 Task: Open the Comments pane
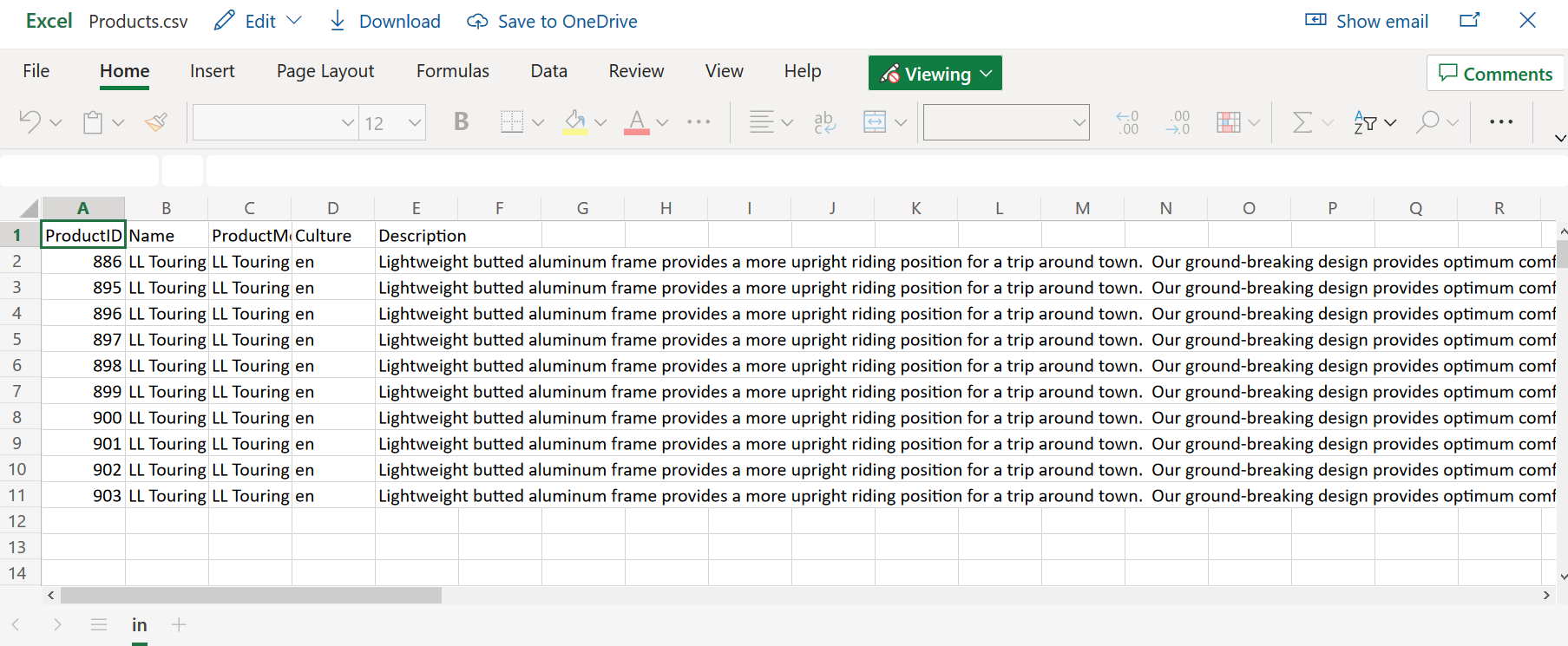coord(1495,74)
